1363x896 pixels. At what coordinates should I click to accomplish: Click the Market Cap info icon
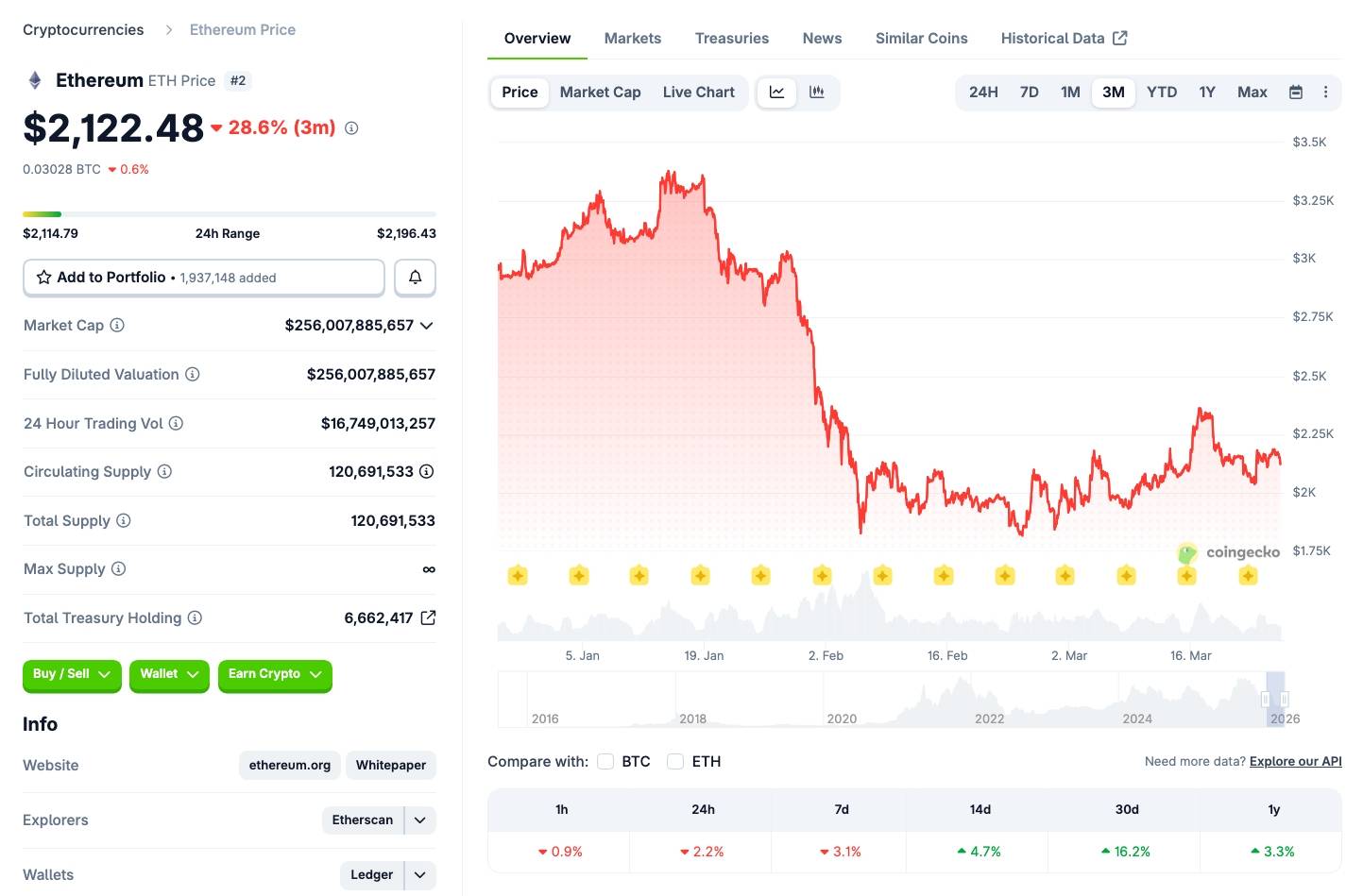click(x=117, y=326)
